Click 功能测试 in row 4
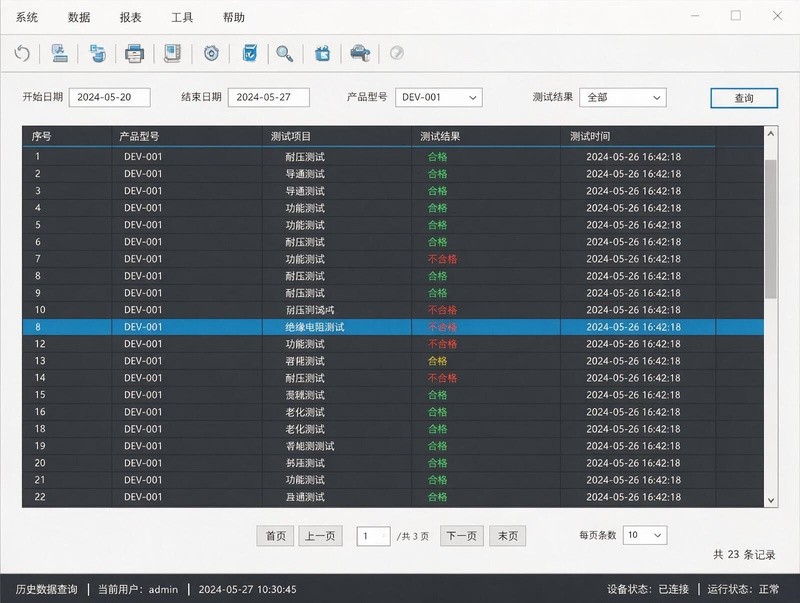This screenshot has height=603, width=800. (305, 208)
